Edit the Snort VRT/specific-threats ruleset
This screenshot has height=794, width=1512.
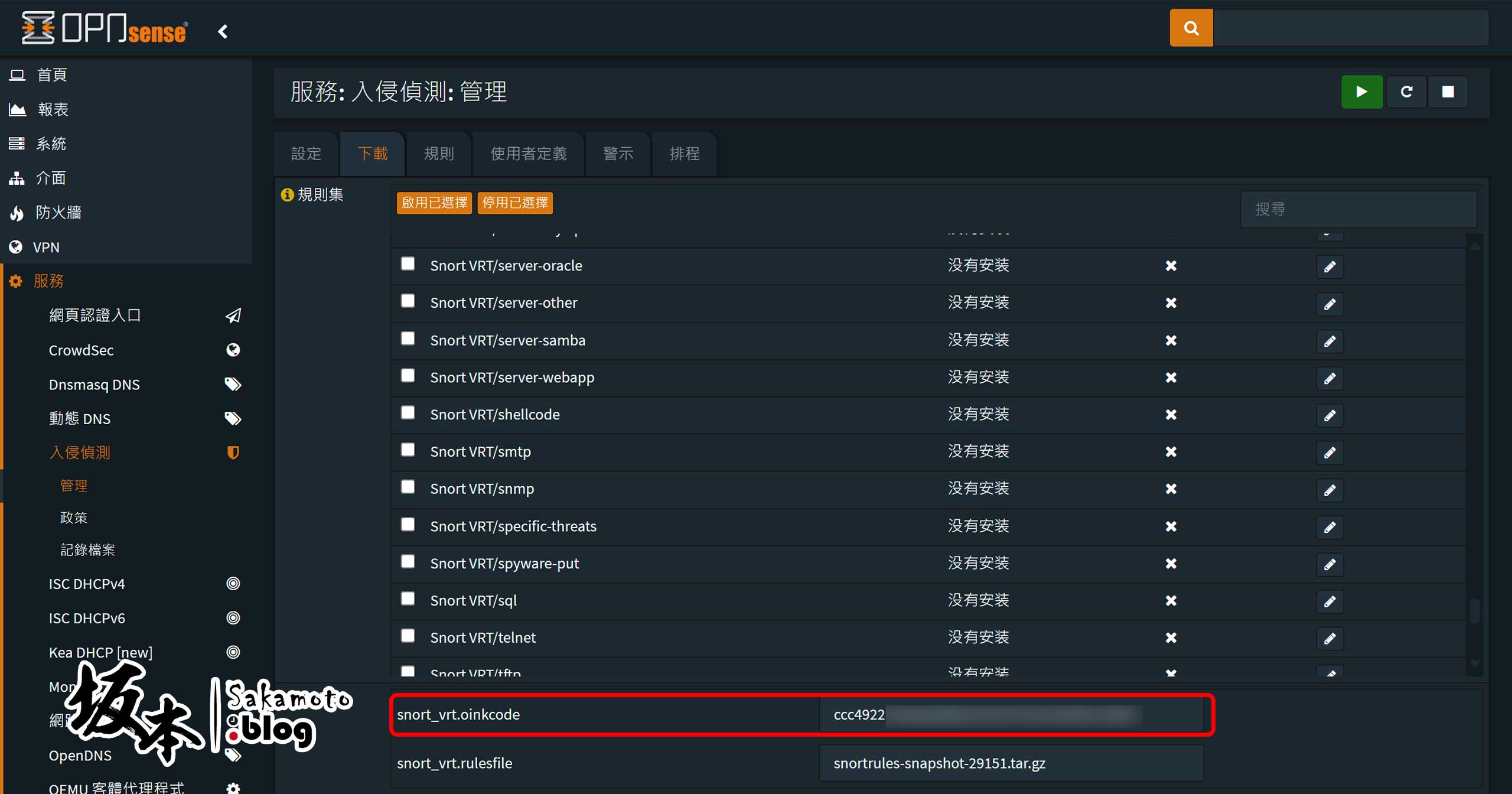pyautogui.click(x=1329, y=527)
